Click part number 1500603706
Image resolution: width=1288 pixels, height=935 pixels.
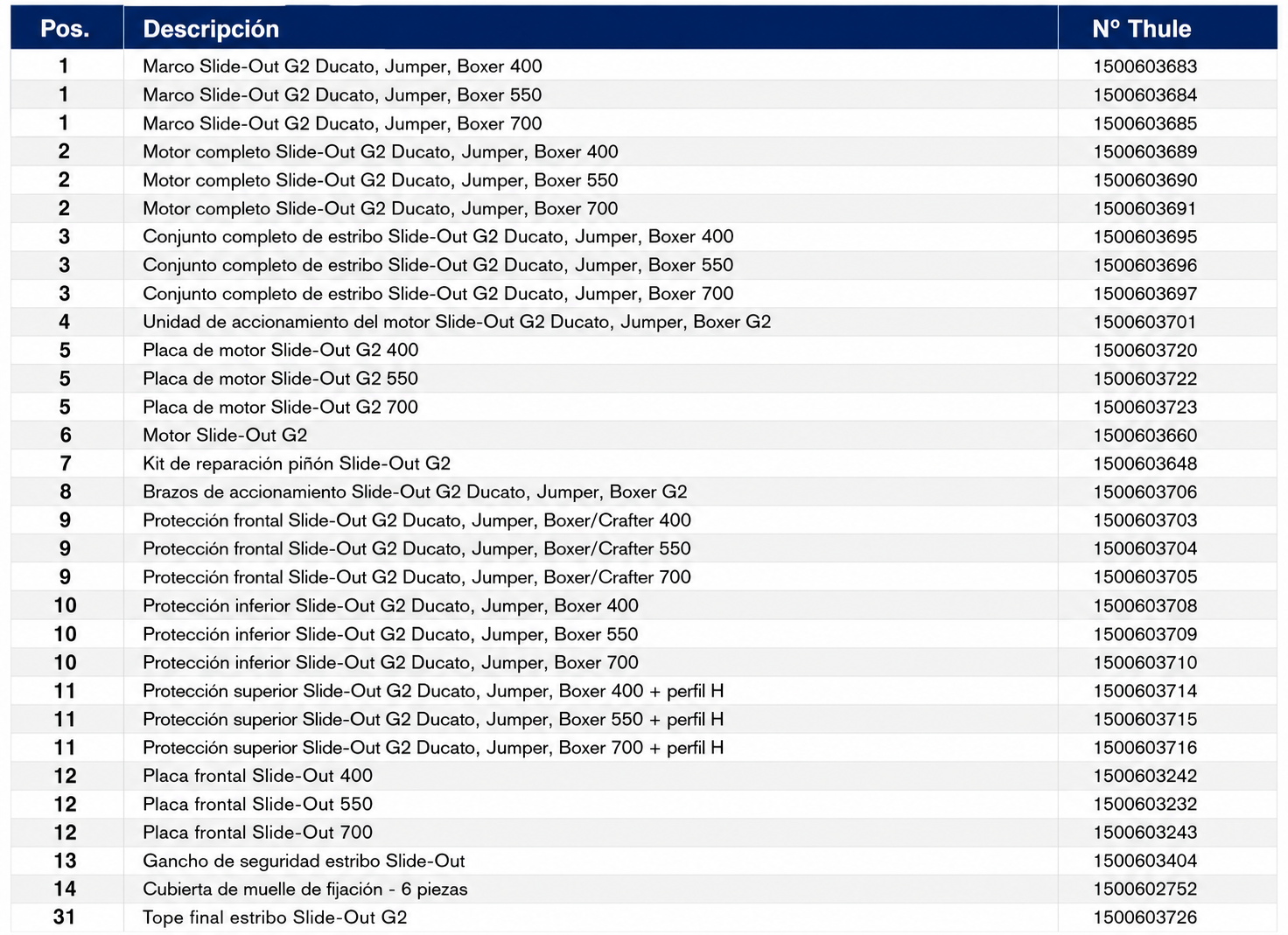[x=1144, y=492]
